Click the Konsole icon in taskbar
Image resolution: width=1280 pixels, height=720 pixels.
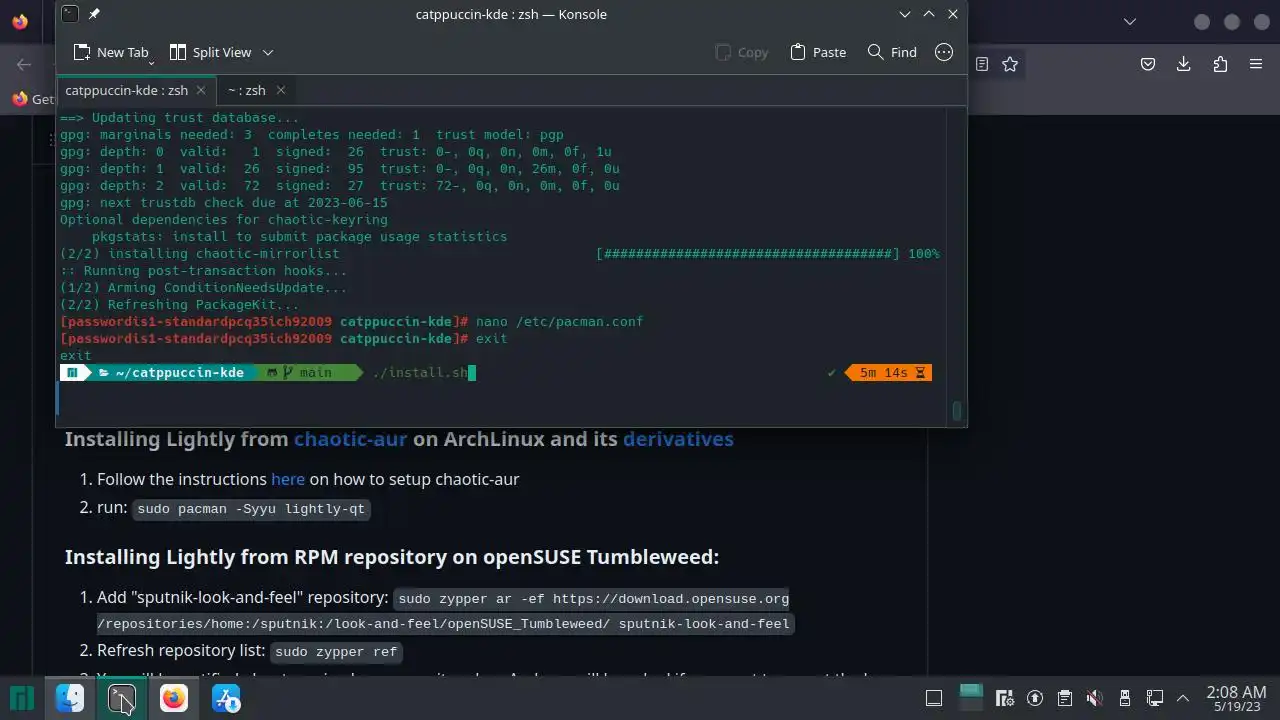[x=122, y=698]
